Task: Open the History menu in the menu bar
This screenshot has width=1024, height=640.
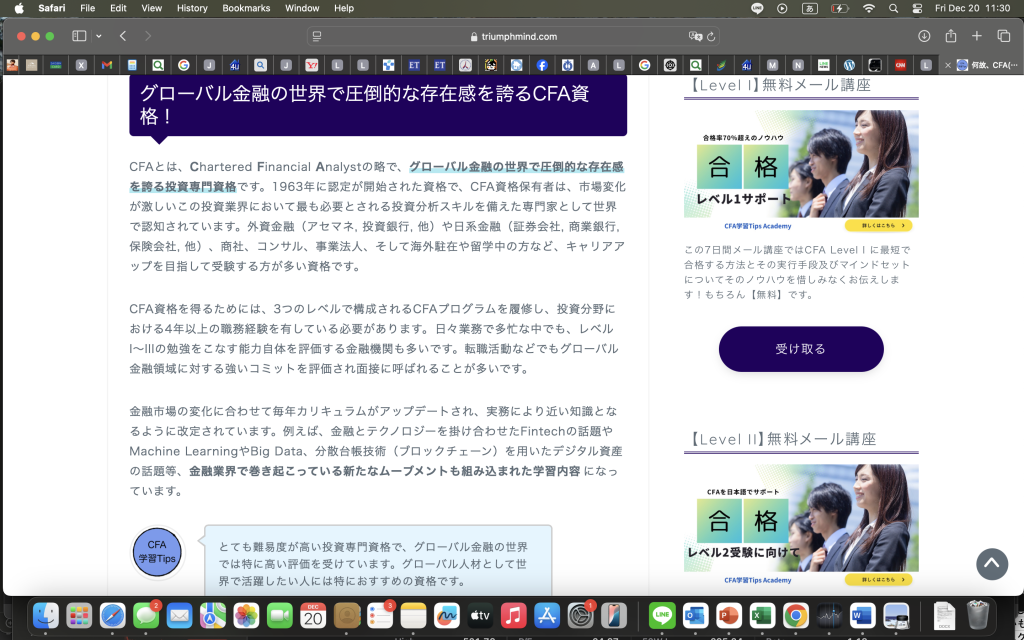Action: tap(191, 8)
